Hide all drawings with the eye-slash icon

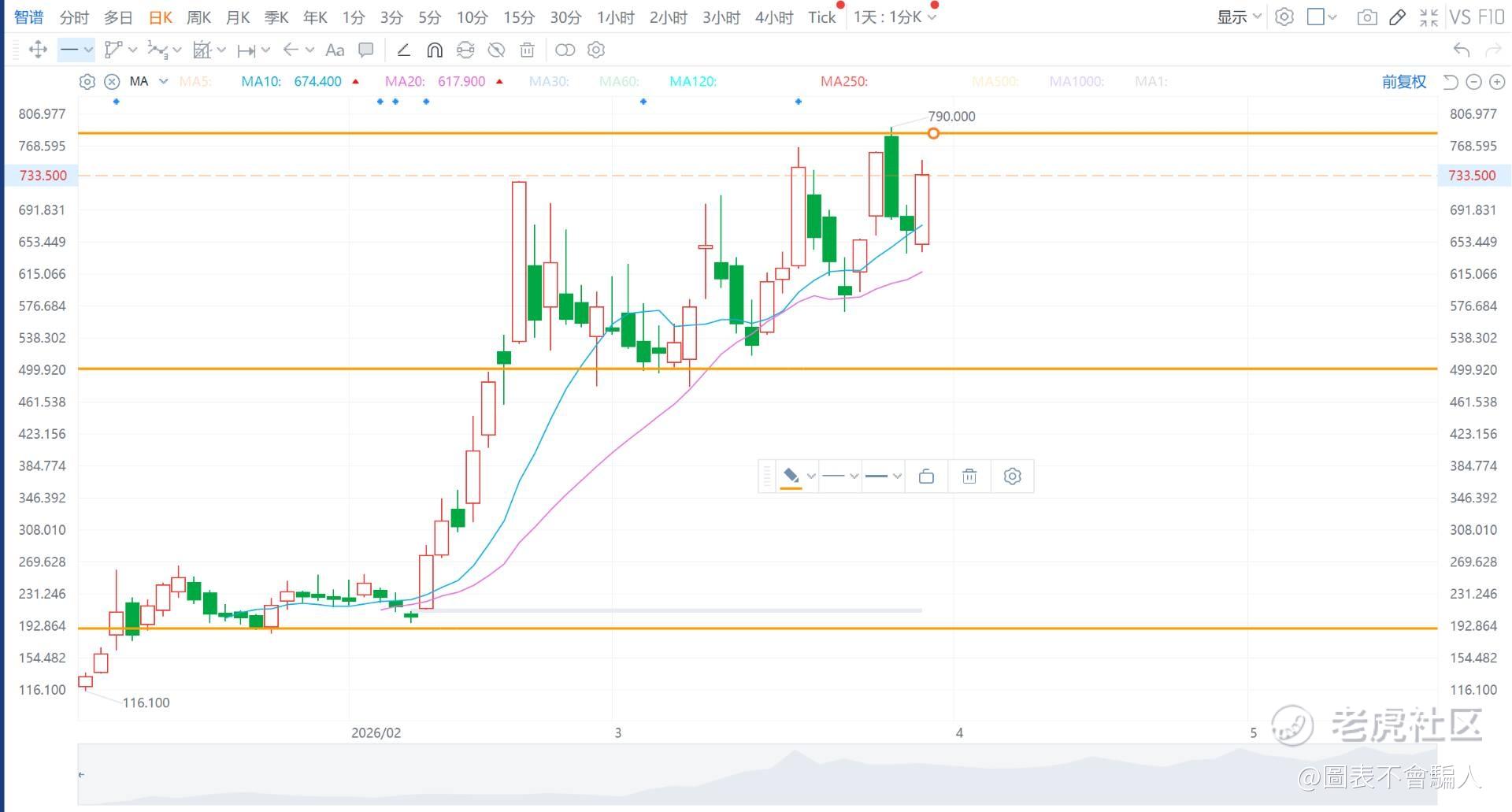point(496,50)
